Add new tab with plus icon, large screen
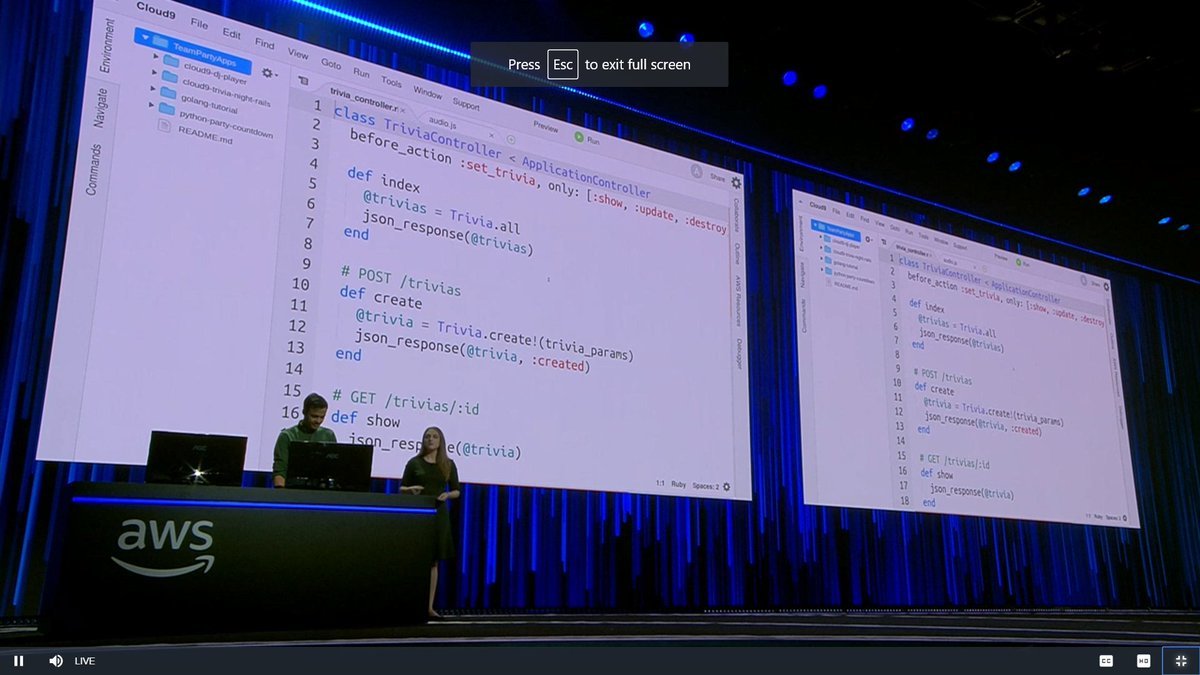 [x=511, y=139]
